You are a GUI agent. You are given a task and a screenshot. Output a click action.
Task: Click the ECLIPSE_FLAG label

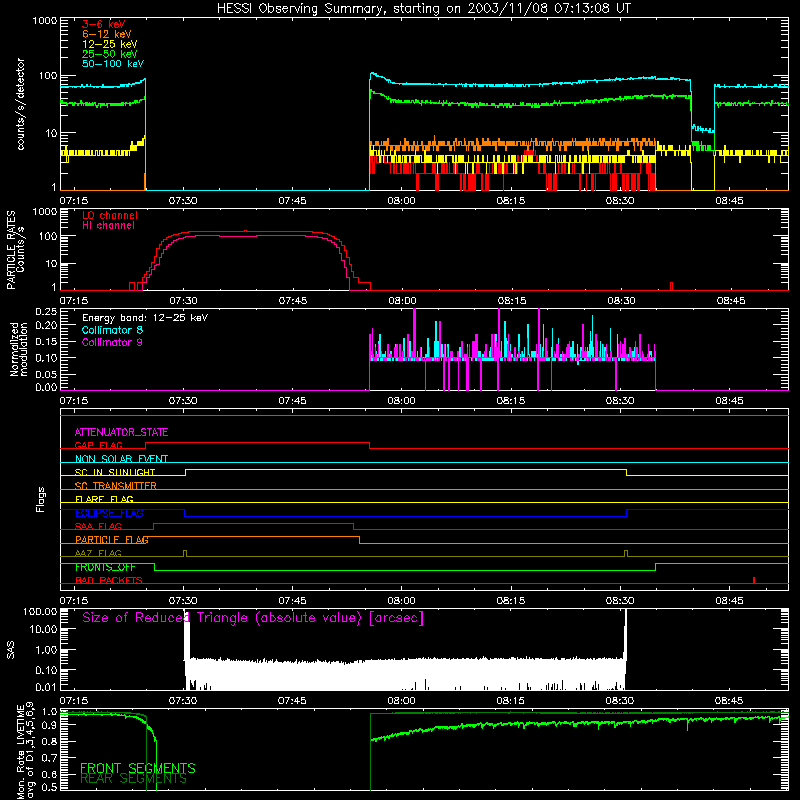point(109,513)
